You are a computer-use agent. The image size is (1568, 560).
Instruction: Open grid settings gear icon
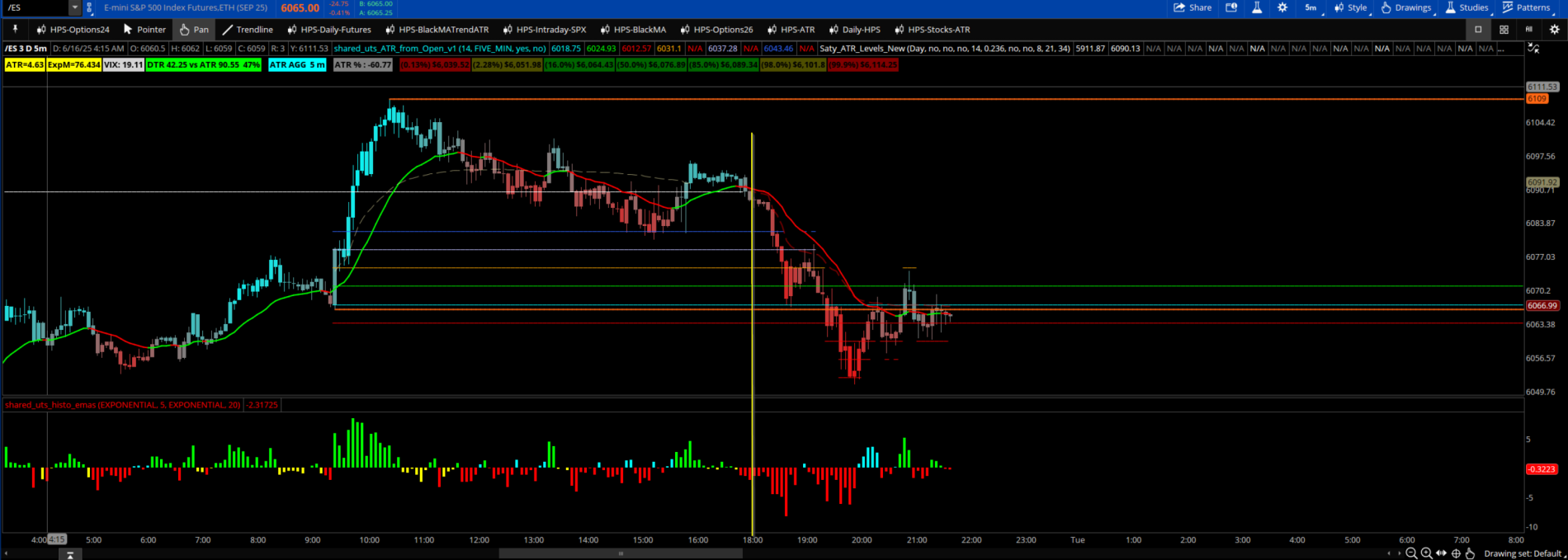1555,29
